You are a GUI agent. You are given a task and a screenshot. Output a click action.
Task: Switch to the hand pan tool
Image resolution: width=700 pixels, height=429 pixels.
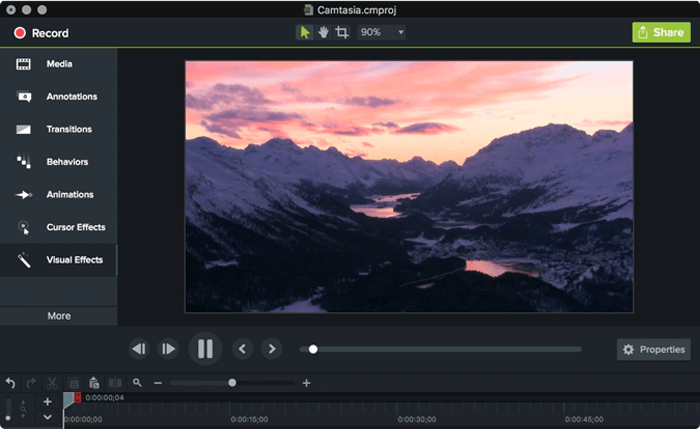[323, 32]
